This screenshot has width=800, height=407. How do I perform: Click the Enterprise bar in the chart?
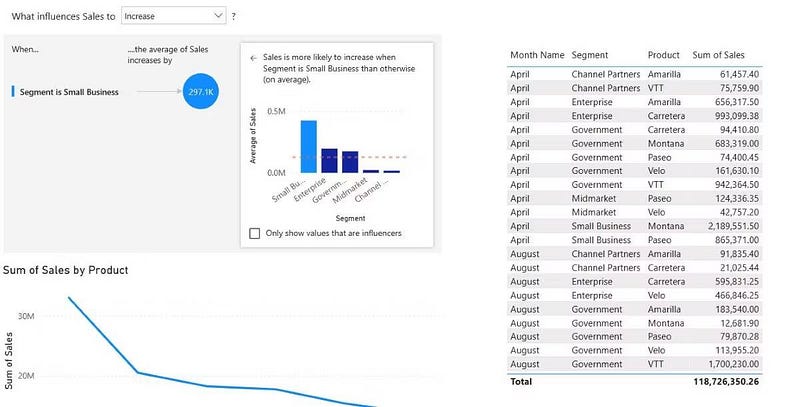(329, 161)
